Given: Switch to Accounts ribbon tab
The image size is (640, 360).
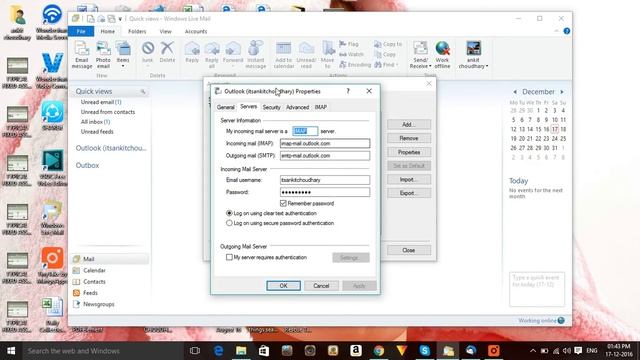Looking at the screenshot, I should (x=196, y=31).
